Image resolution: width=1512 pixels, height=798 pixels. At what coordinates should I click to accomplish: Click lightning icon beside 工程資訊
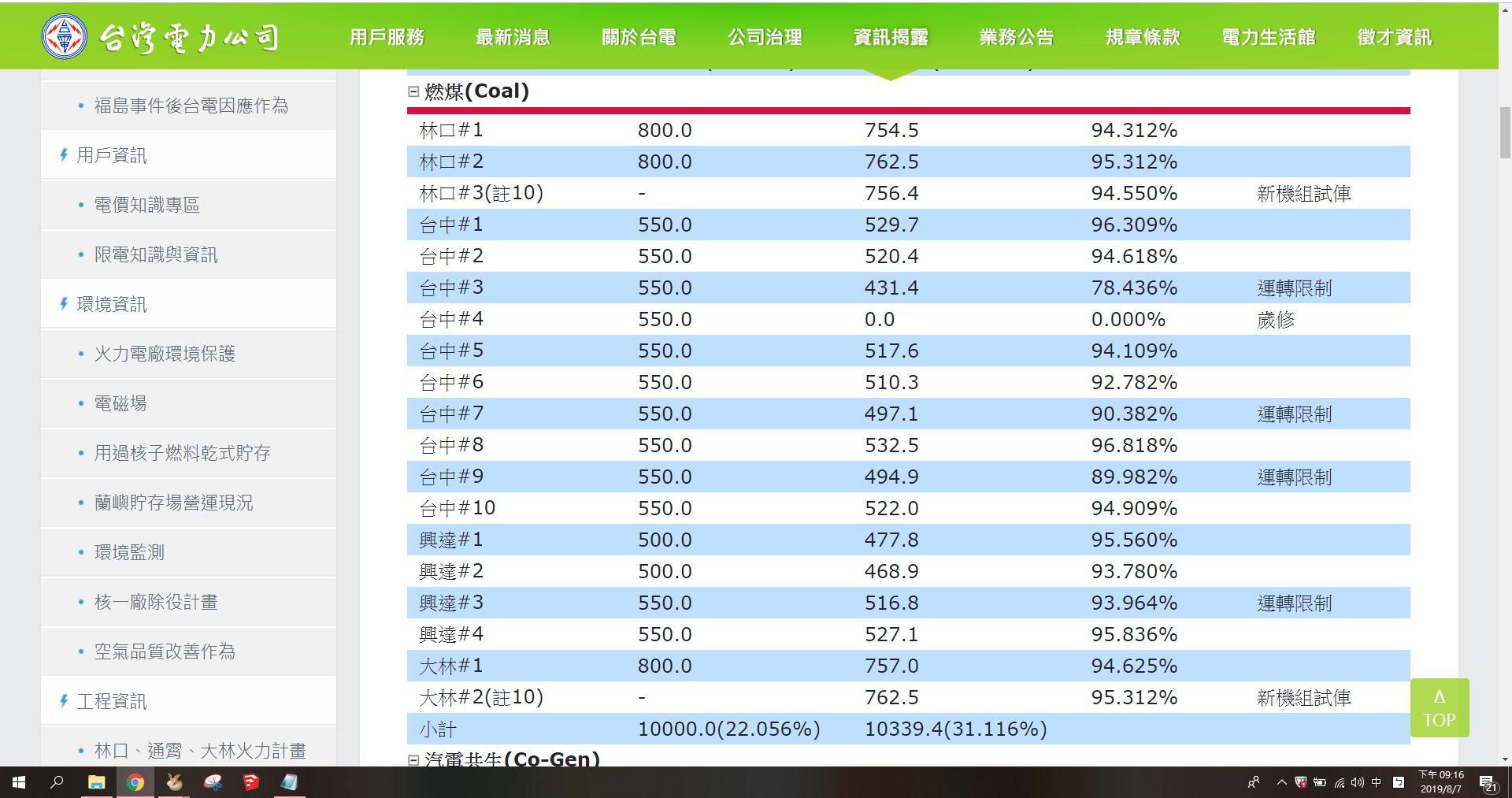tap(64, 701)
